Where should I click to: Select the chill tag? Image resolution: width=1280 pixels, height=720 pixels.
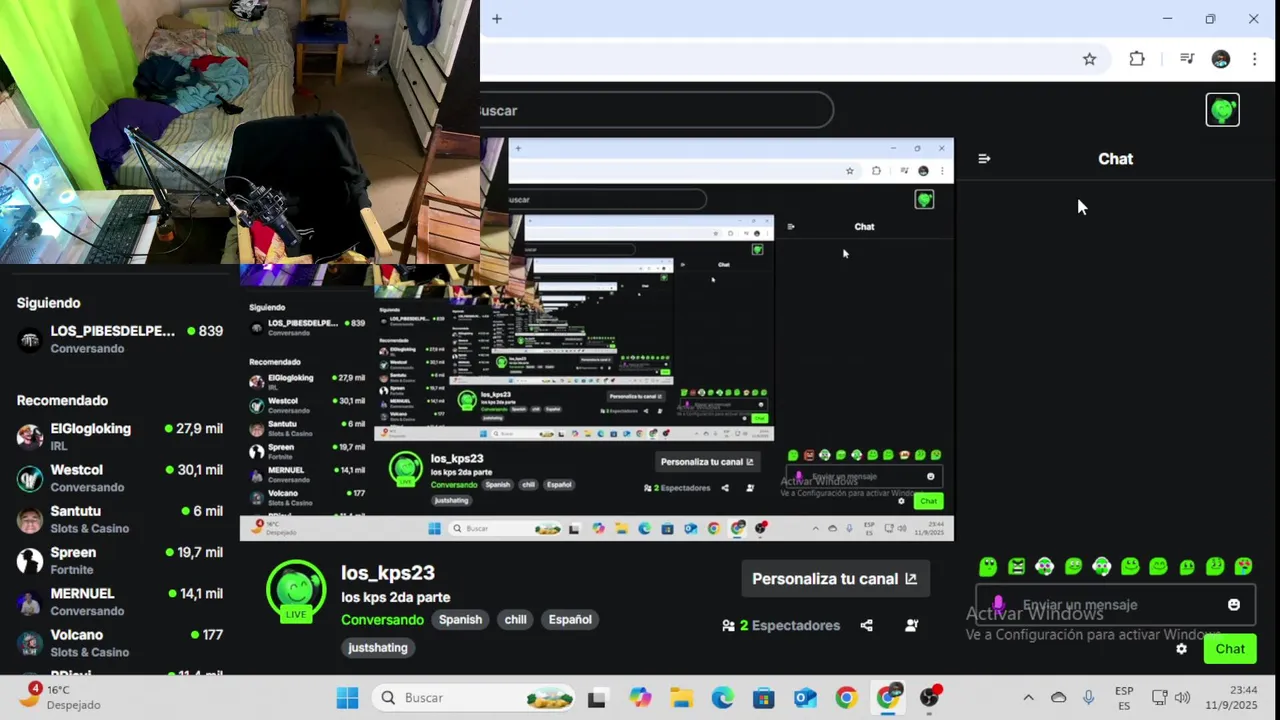click(x=515, y=620)
